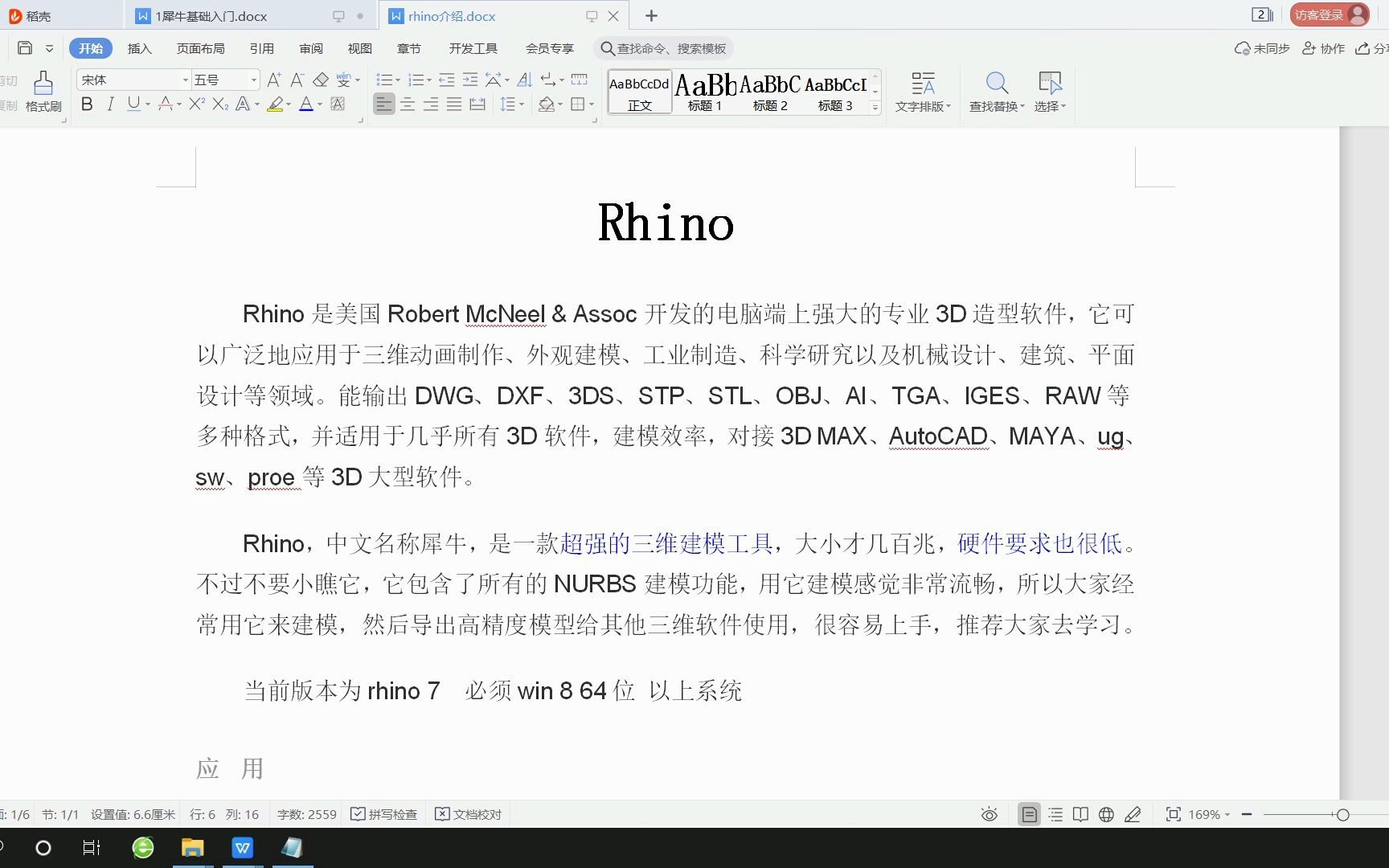Click the bullet list icon
The width and height of the screenshot is (1389, 868).
tap(384, 80)
